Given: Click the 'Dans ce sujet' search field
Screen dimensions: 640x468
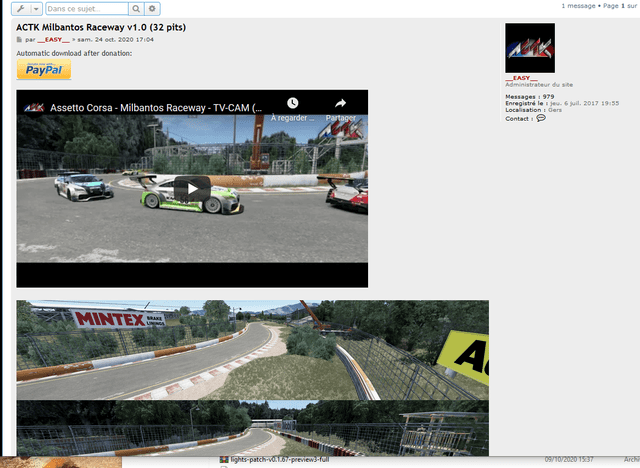Looking at the screenshot, I should [86, 8].
